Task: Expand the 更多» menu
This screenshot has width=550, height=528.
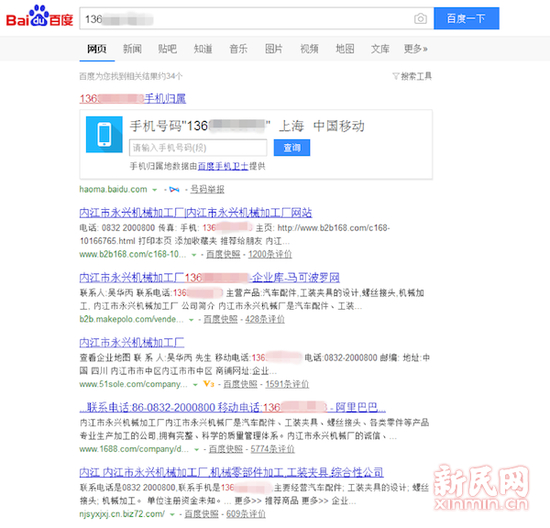Action: (416, 49)
